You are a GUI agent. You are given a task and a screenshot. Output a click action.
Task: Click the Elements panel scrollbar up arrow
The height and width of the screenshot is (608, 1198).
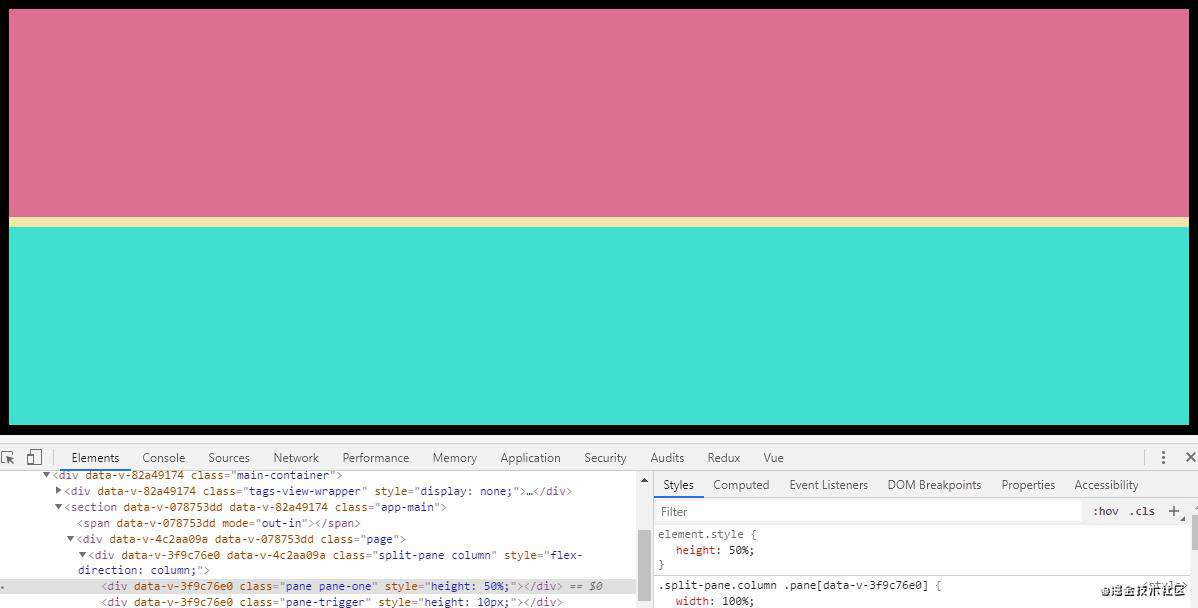pyautogui.click(x=644, y=480)
